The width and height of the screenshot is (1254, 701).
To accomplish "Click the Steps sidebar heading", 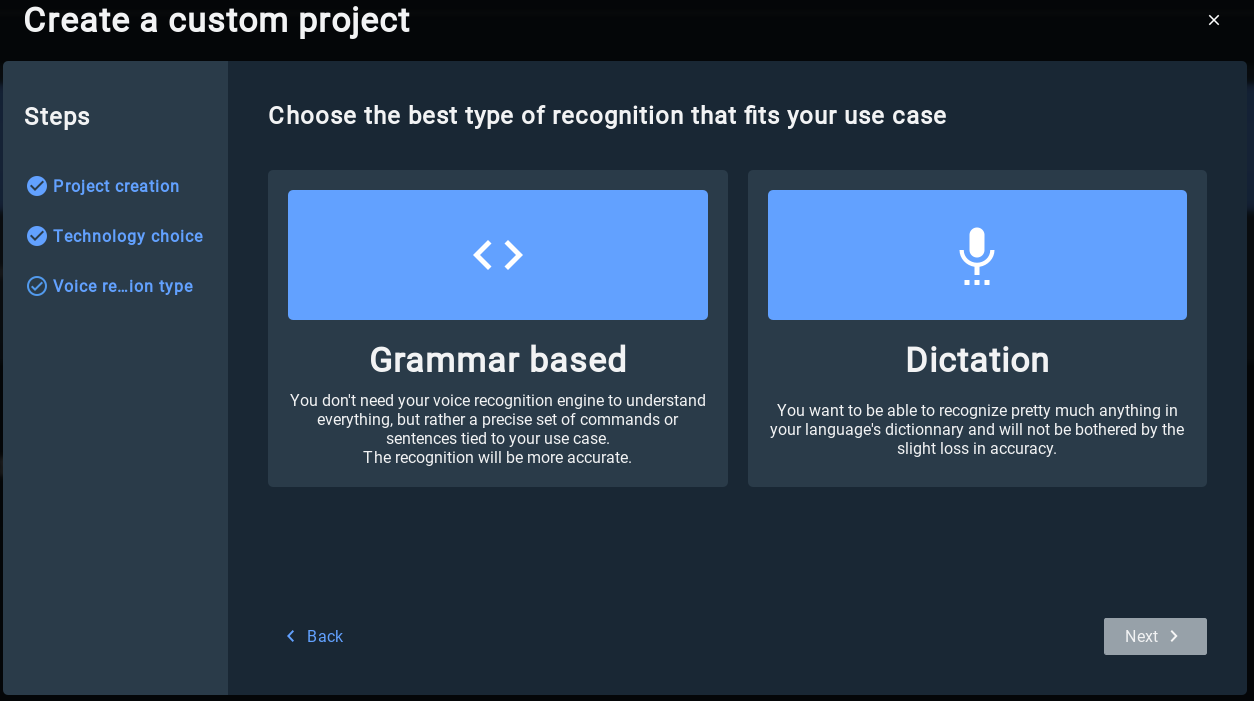I will [57, 117].
